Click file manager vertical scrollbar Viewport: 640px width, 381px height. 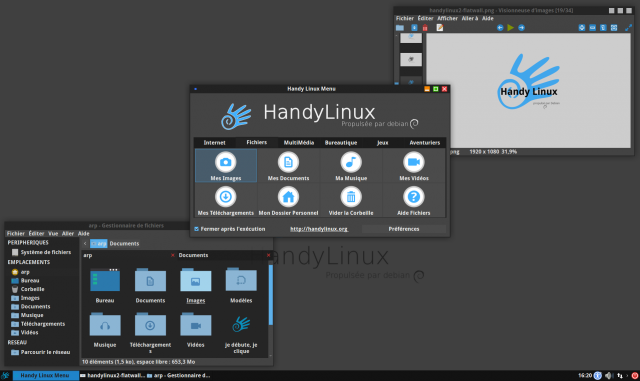click(270, 294)
